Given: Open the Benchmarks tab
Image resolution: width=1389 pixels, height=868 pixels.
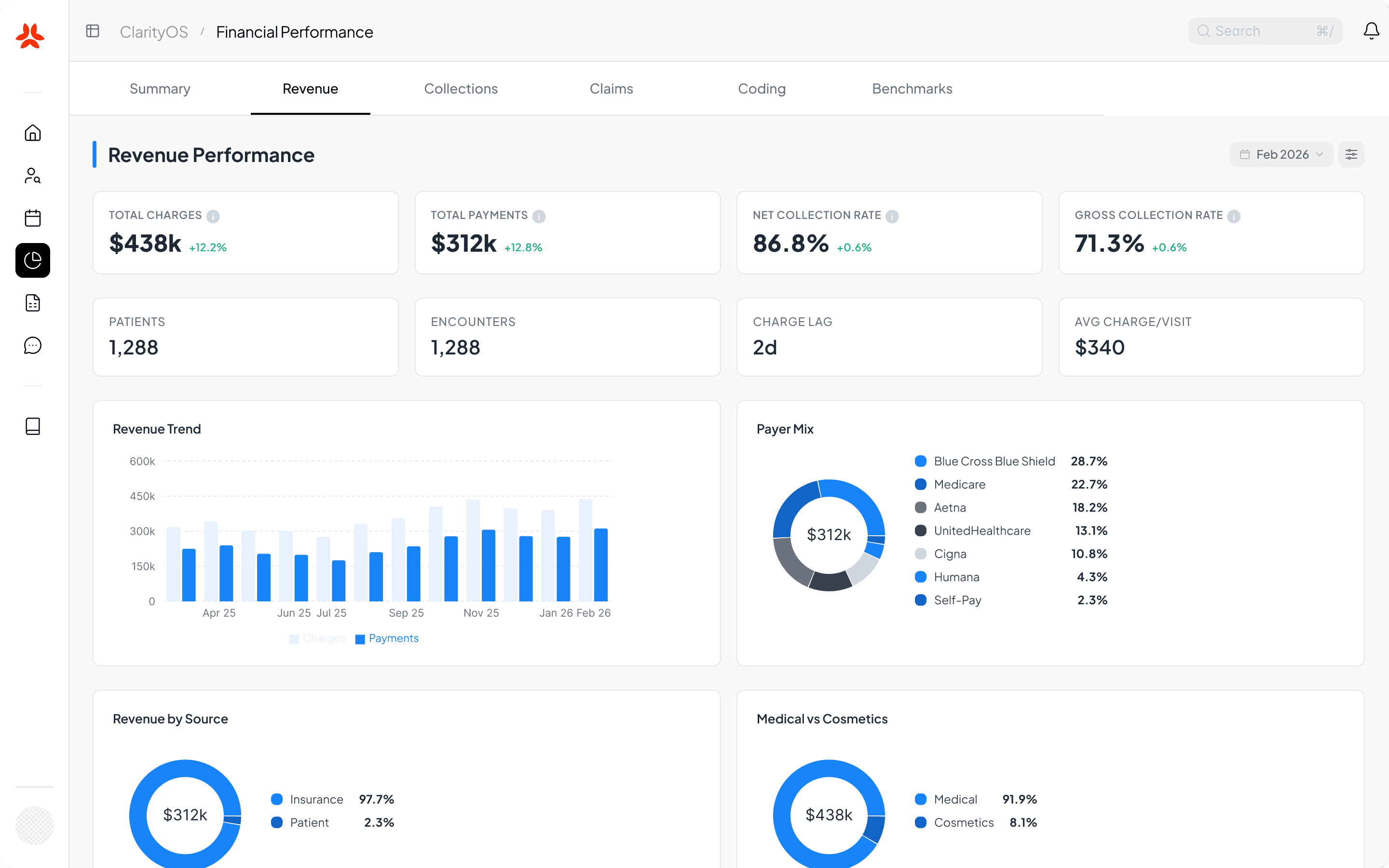Looking at the screenshot, I should pos(912,88).
